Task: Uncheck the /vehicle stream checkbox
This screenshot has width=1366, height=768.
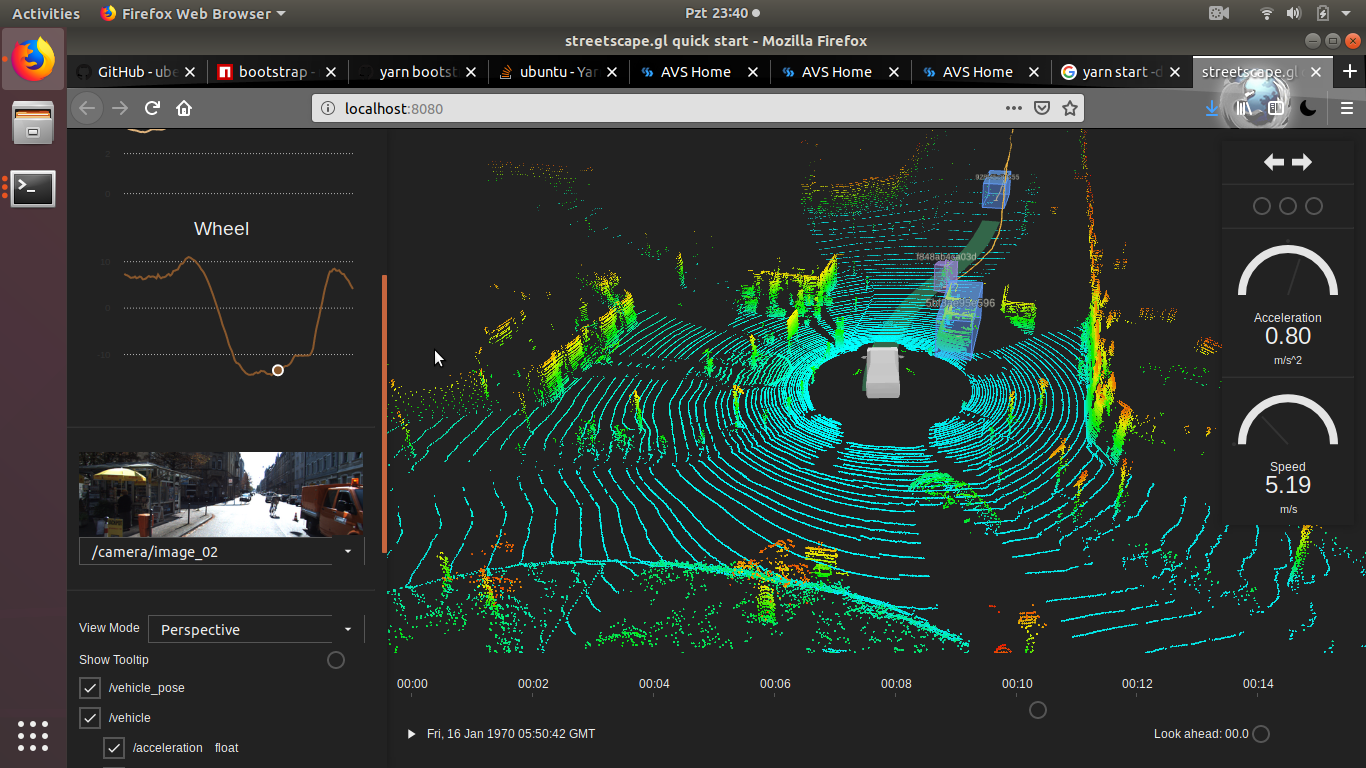Action: [90, 718]
